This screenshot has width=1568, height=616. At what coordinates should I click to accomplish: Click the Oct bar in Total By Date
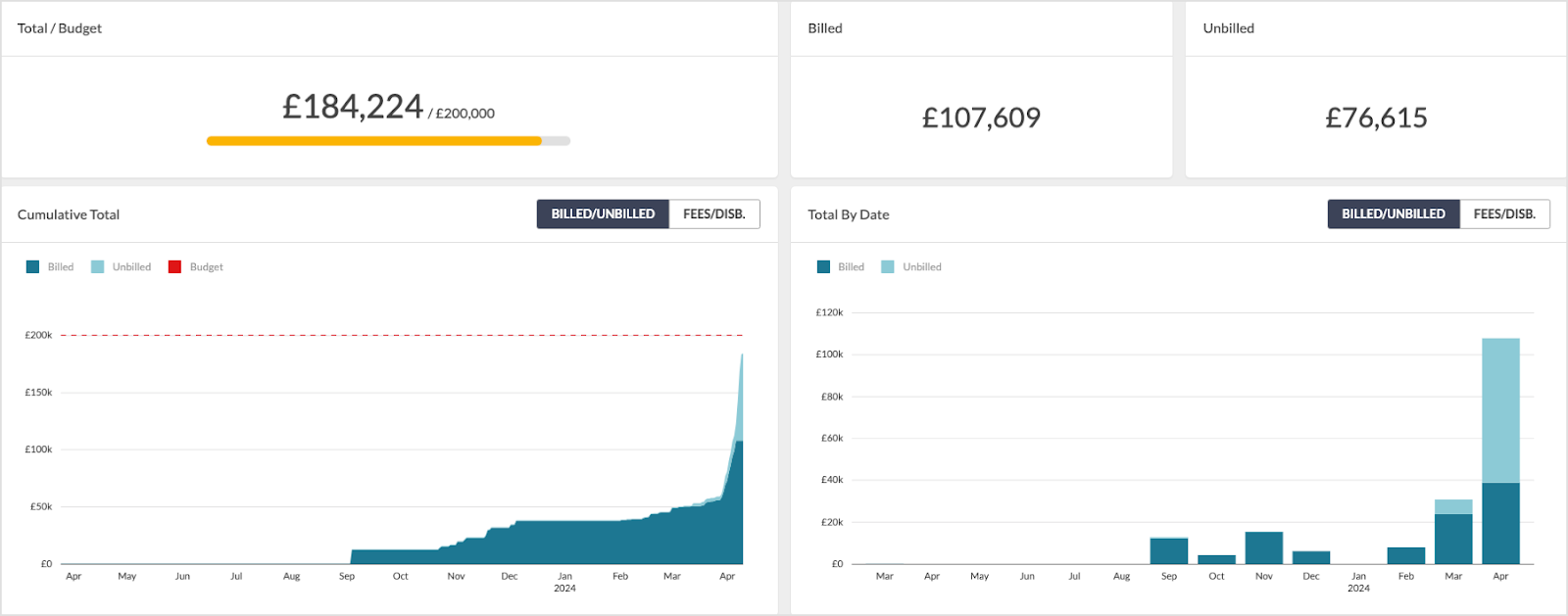click(x=1217, y=559)
